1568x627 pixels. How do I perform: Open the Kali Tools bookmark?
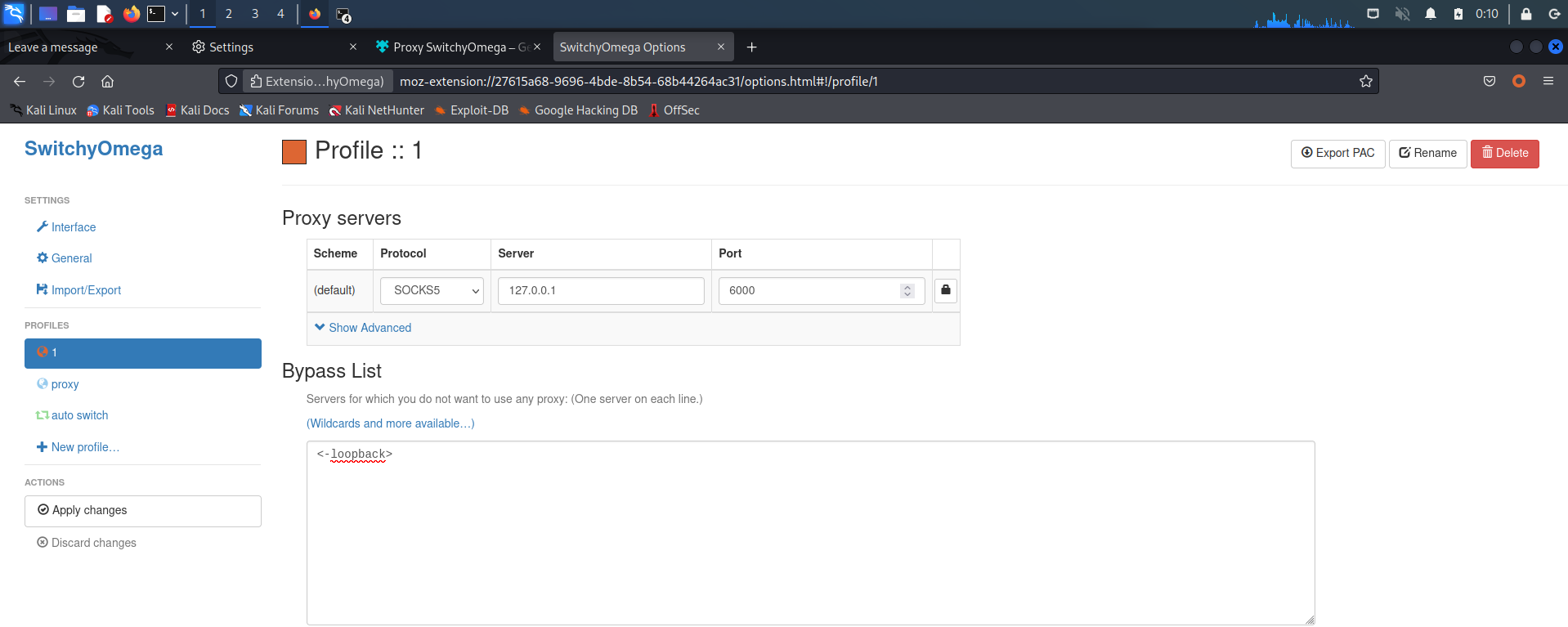click(x=120, y=110)
